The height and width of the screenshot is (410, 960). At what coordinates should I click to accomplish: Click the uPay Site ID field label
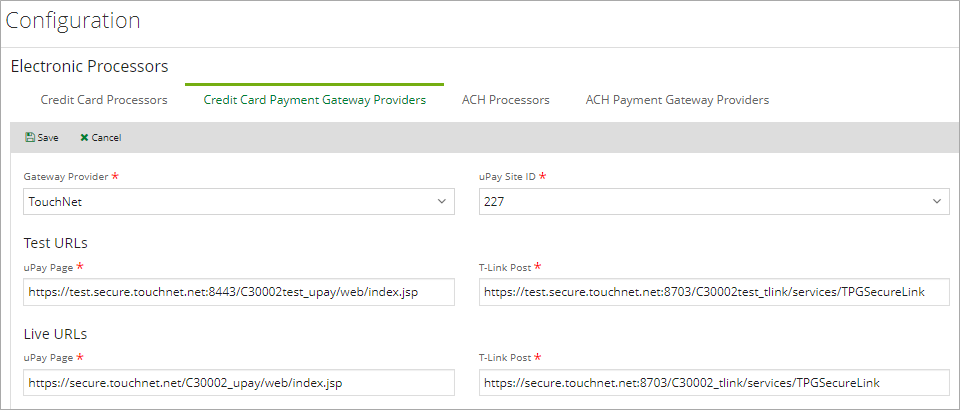508,176
